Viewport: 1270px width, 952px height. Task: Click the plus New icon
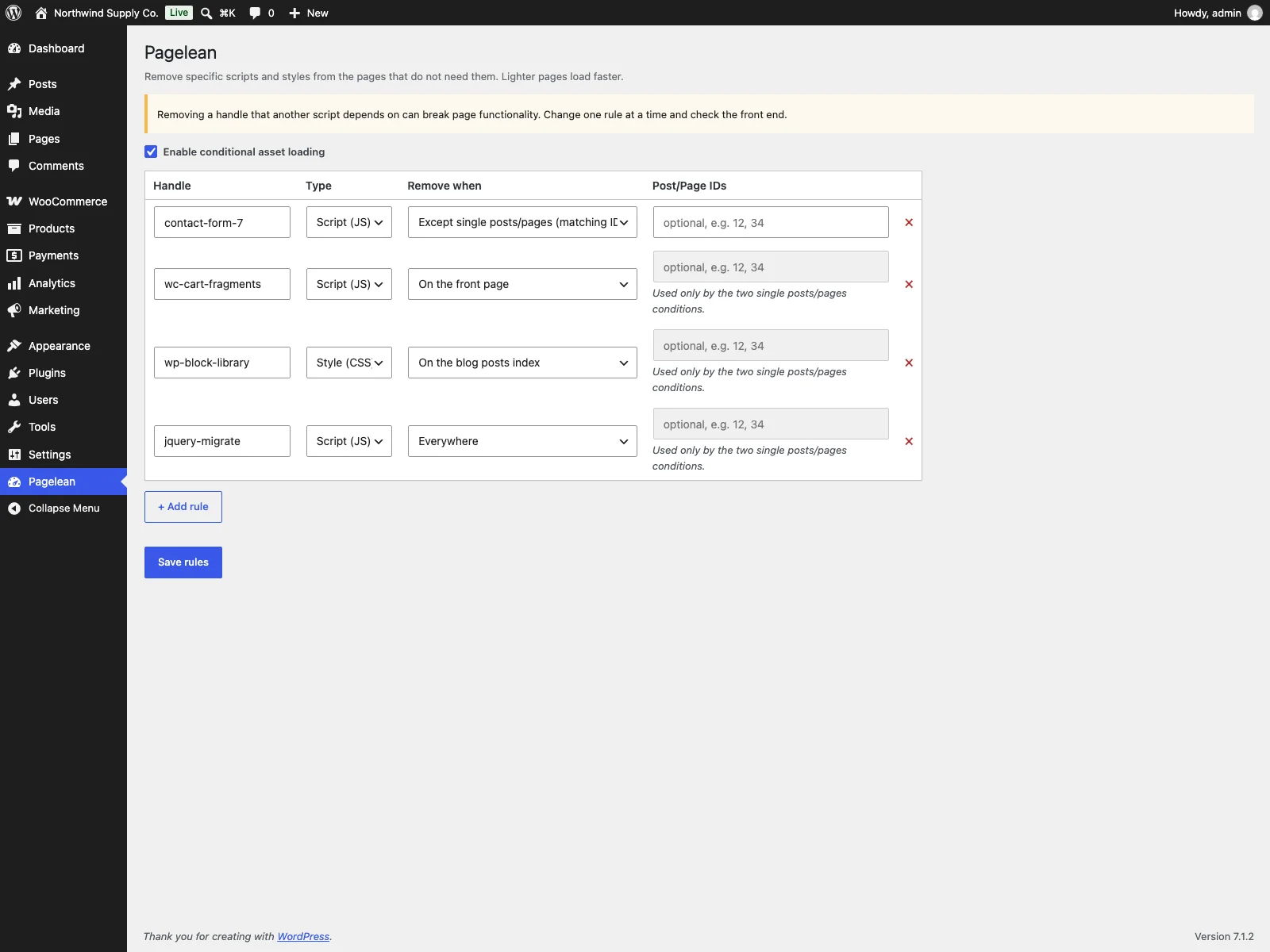pos(294,13)
